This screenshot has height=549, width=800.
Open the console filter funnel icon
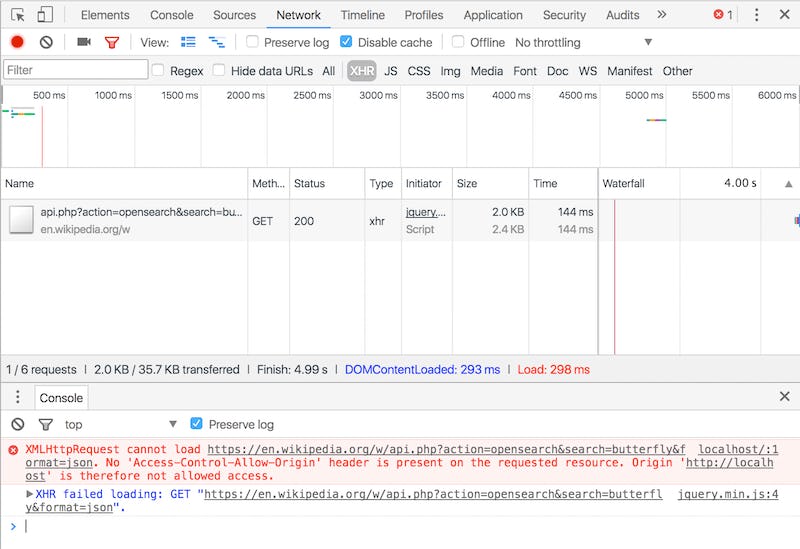45,424
